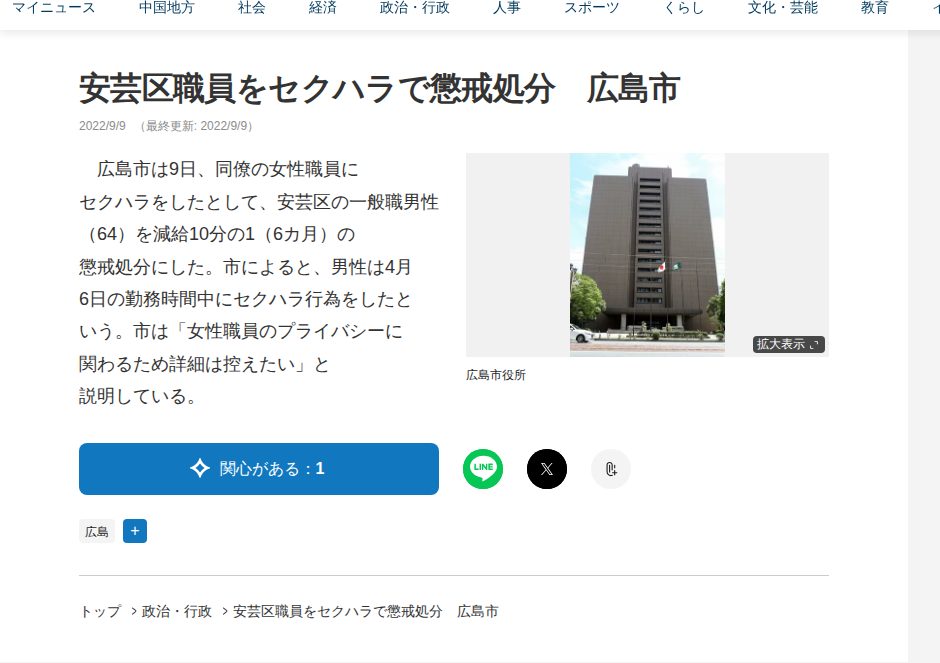
Task: Enlarge the photo via 拡大表示
Action: point(788,344)
